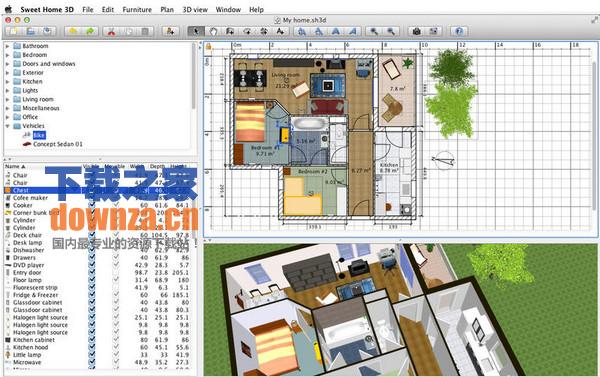This screenshot has height=377, width=600.
Task: Toggle Visible checkbox for Floor lamp row
Action: click(x=92, y=280)
